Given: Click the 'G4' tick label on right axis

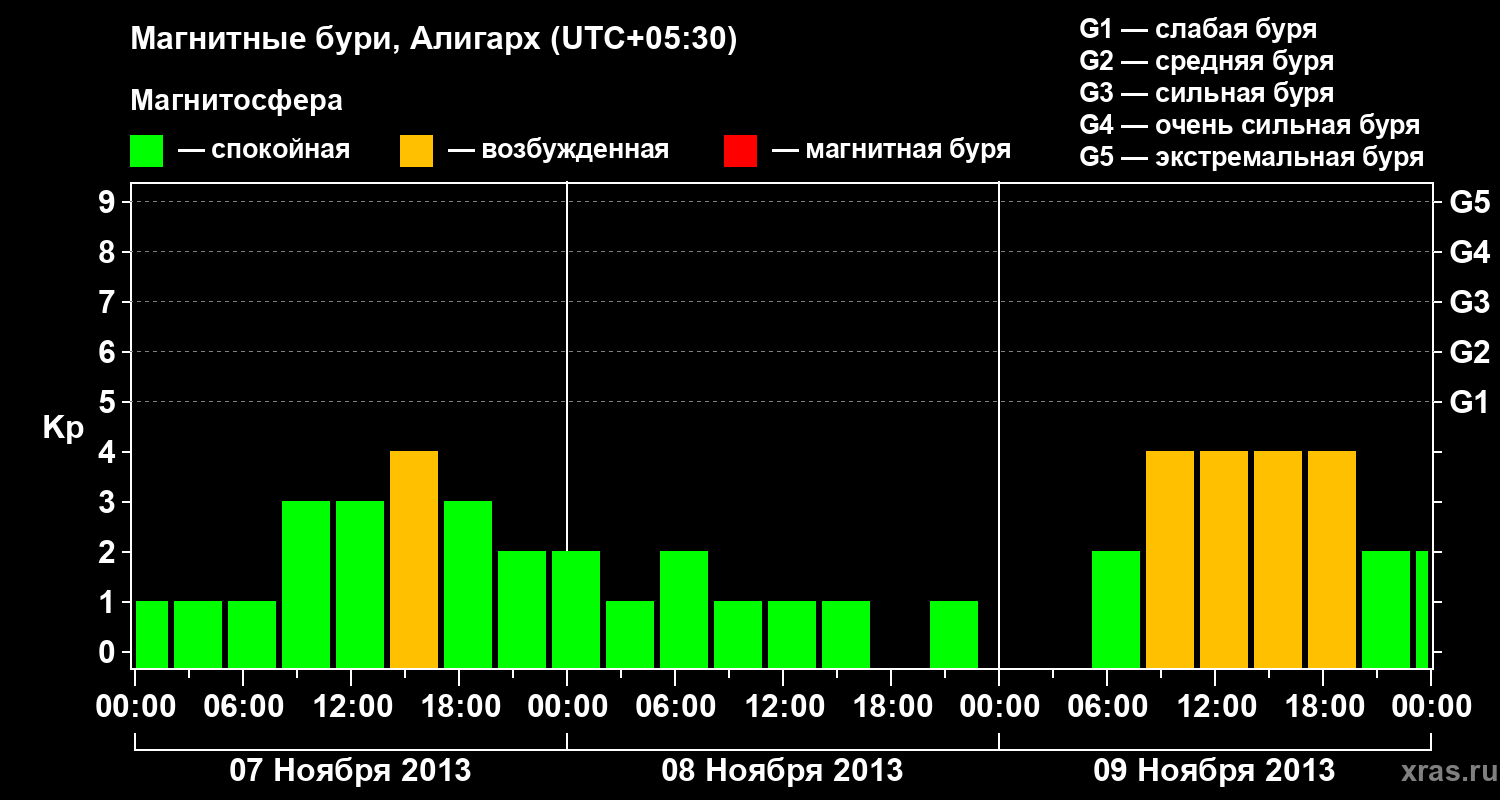Looking at the screenshot, I should 1470,252.
